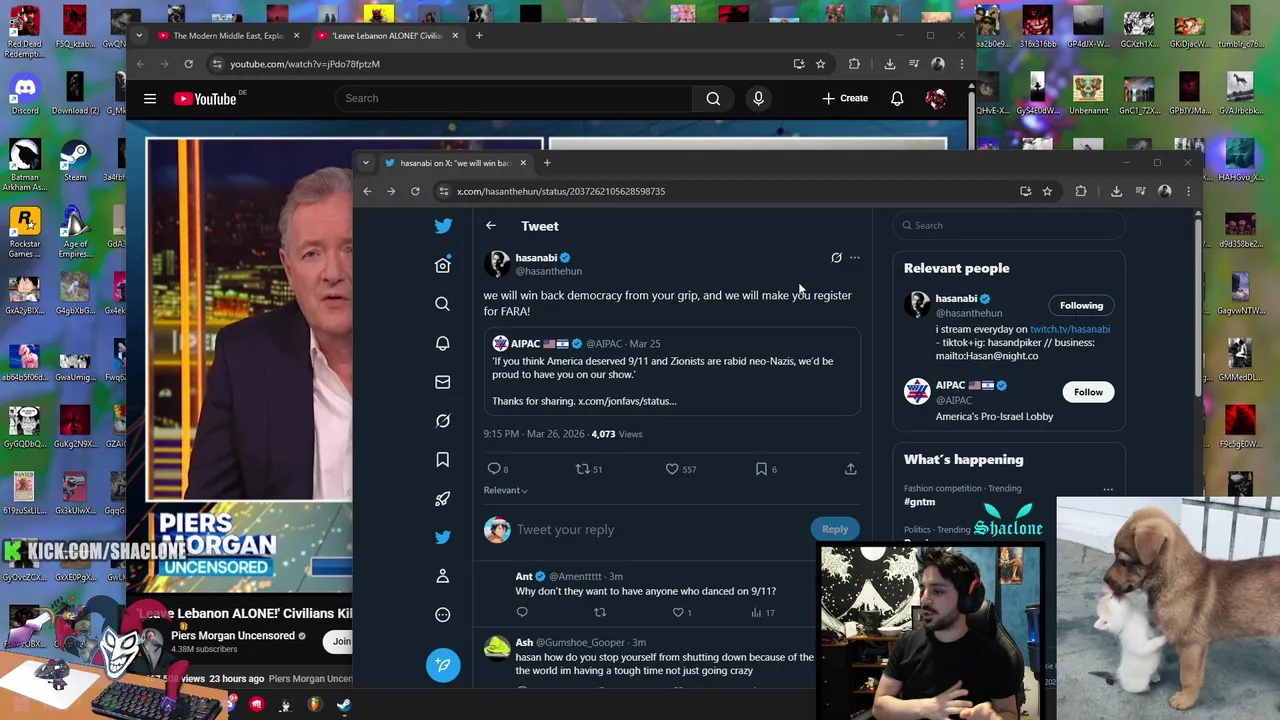Bookmark the X page with star icon
The image size is (1280, 720).
tap(1047, 191)
